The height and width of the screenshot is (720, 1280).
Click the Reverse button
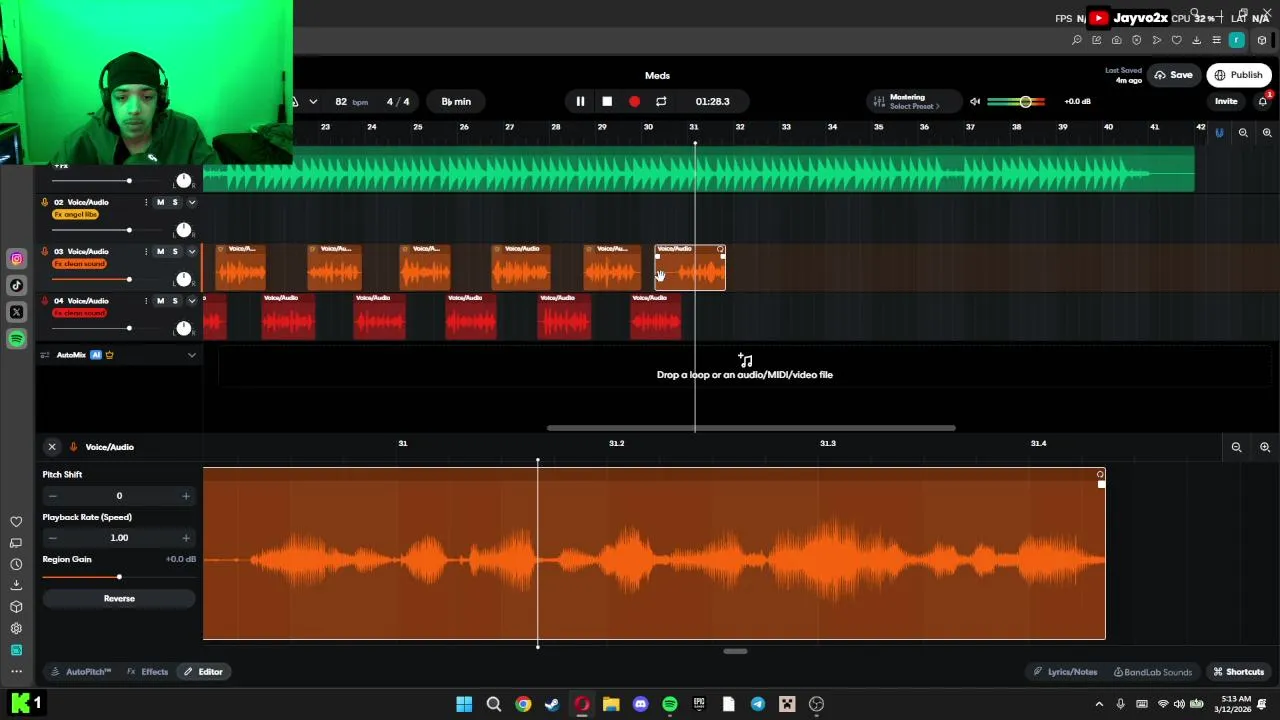point(119,599)
